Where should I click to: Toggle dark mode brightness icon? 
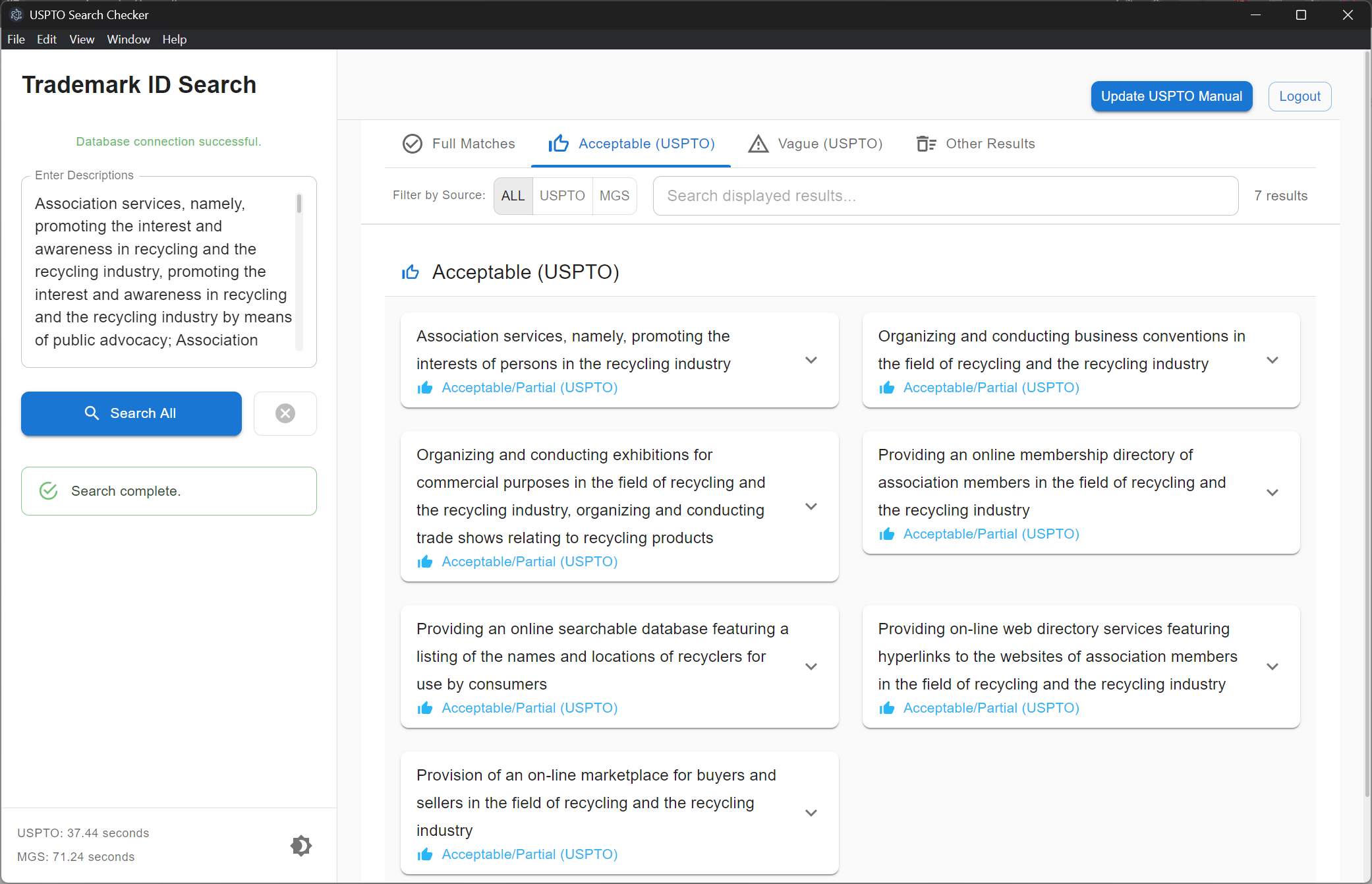coord(301,845)
